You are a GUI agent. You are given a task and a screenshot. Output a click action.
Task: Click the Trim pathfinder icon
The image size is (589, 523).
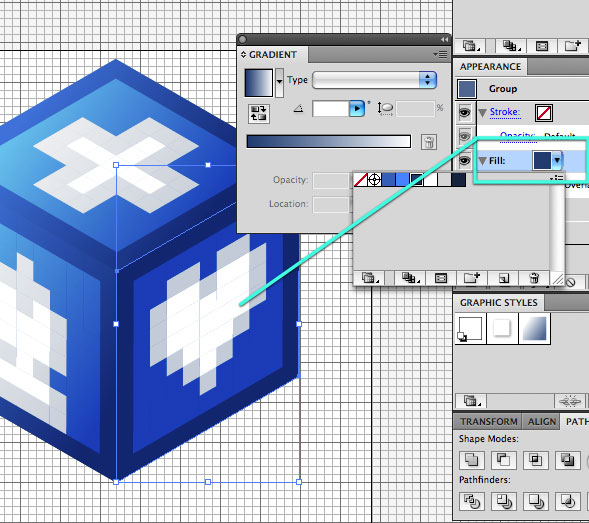point(504,502)
